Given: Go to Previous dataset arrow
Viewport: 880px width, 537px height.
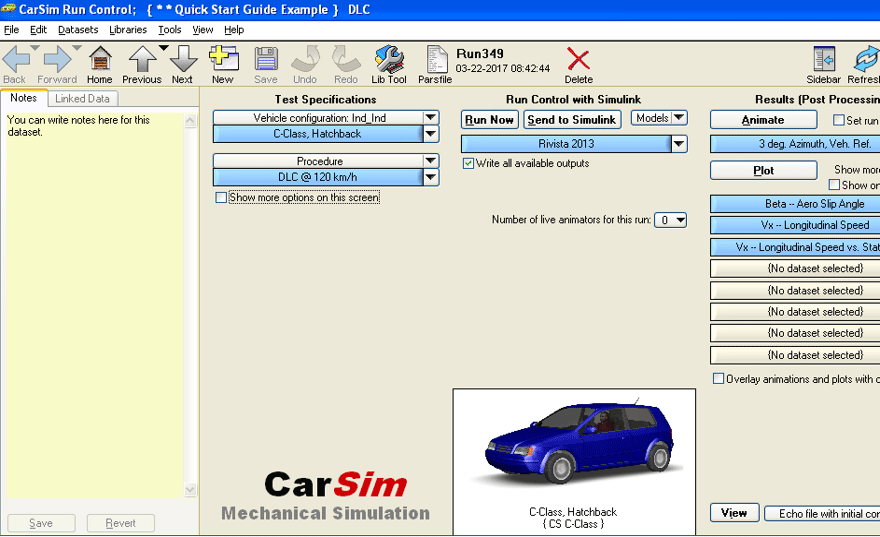Looking at the screenshot, I should coord(142,59).
